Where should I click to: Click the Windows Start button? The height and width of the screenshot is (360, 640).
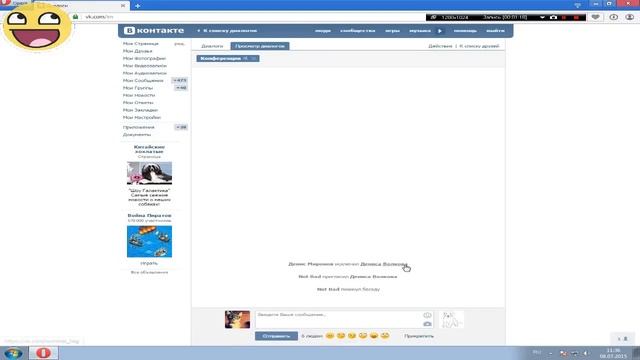click(x=13, y=353)
